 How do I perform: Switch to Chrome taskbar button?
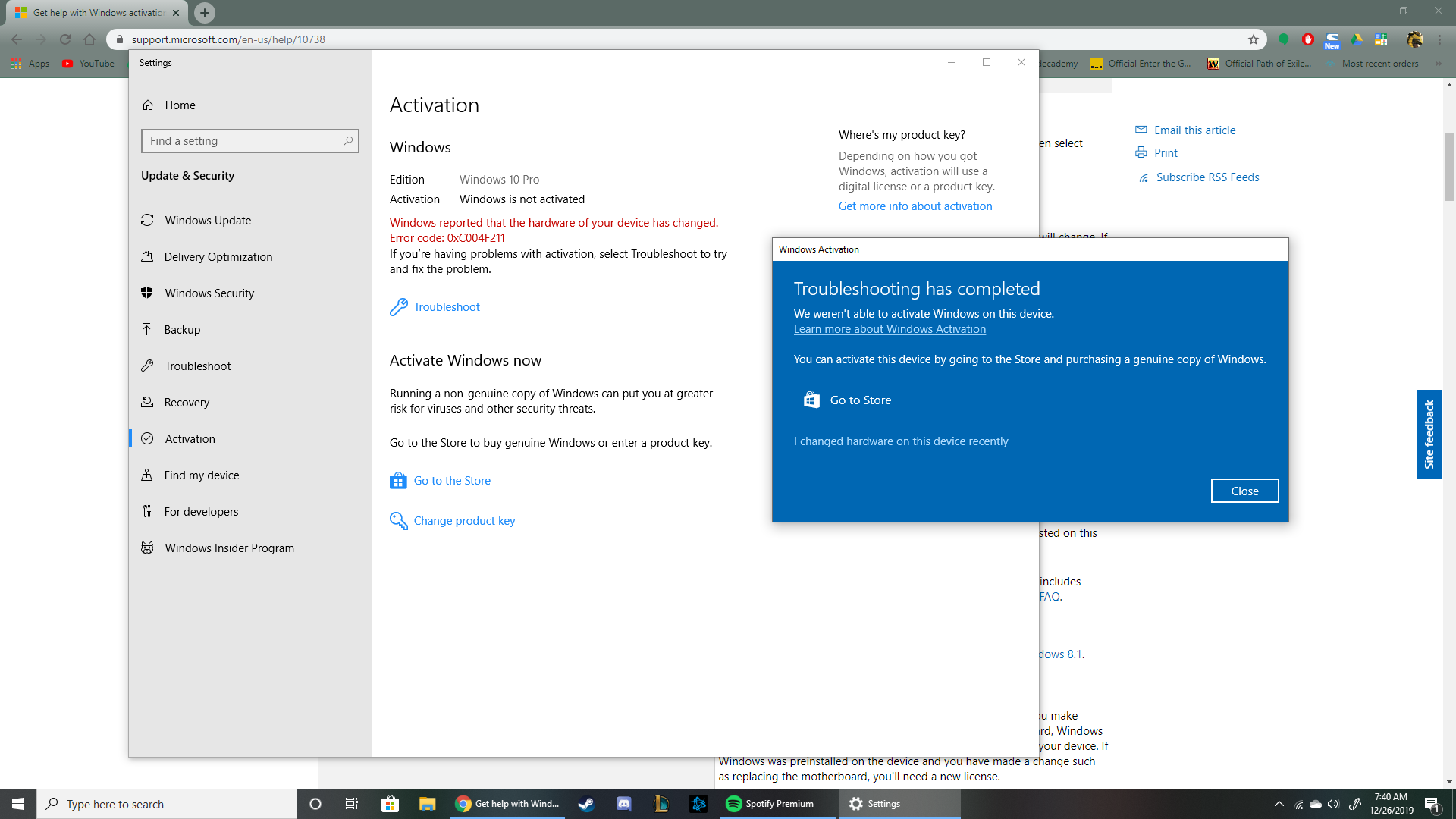pyautogui.click(x=507, y=804)
